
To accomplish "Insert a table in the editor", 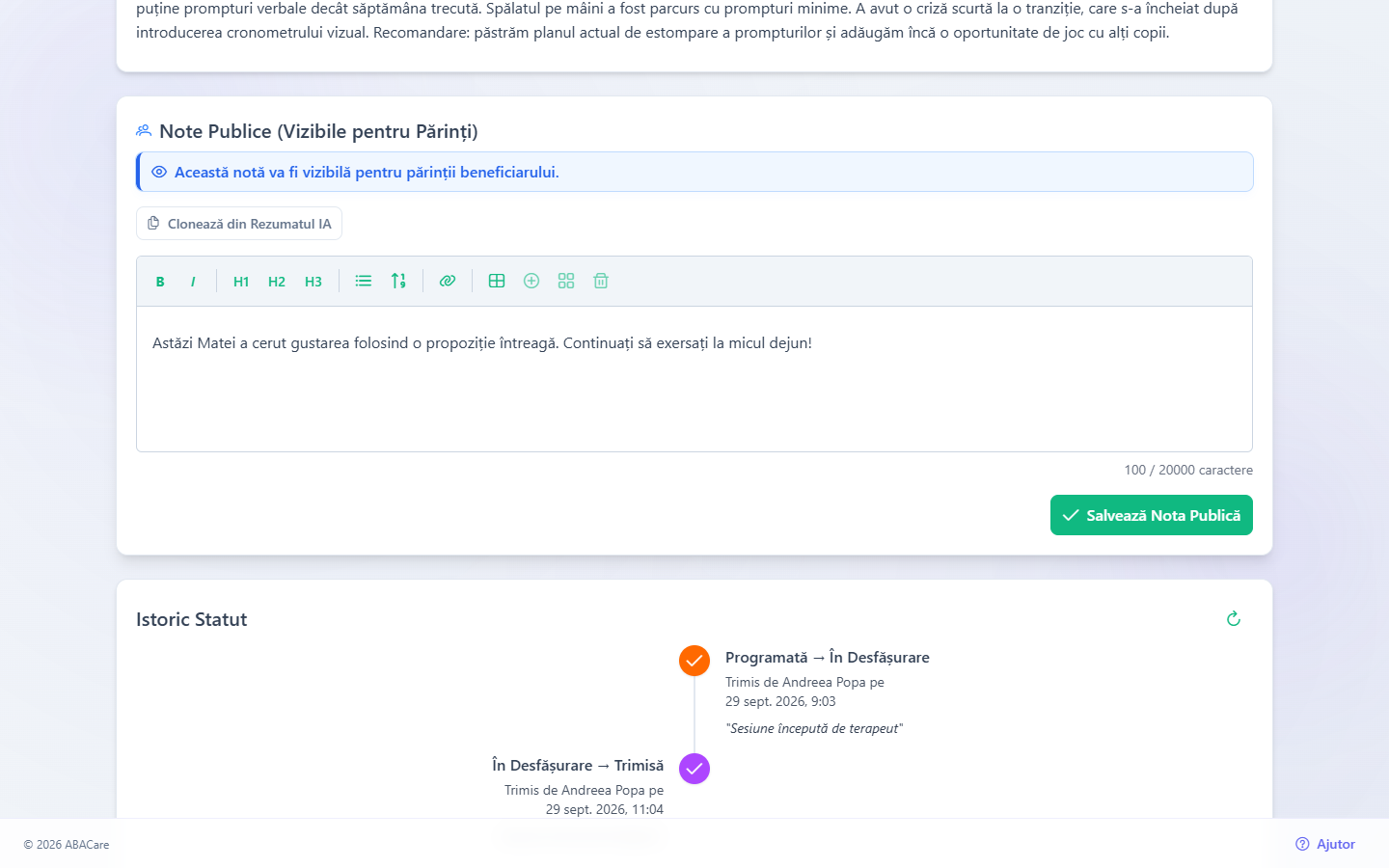I will [497, 281].
